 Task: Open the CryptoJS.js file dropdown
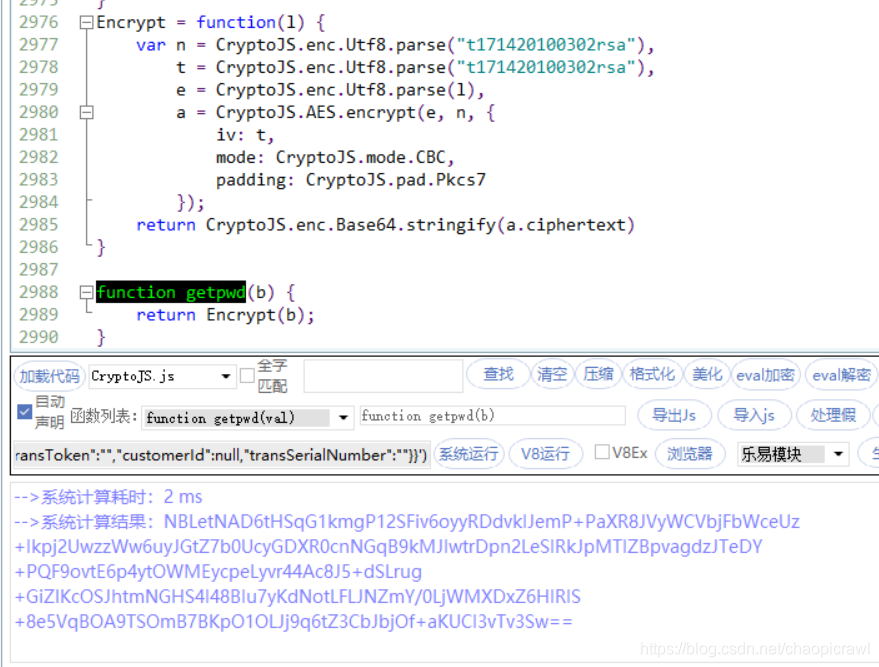pyautogui.click(x=225, y=376)
